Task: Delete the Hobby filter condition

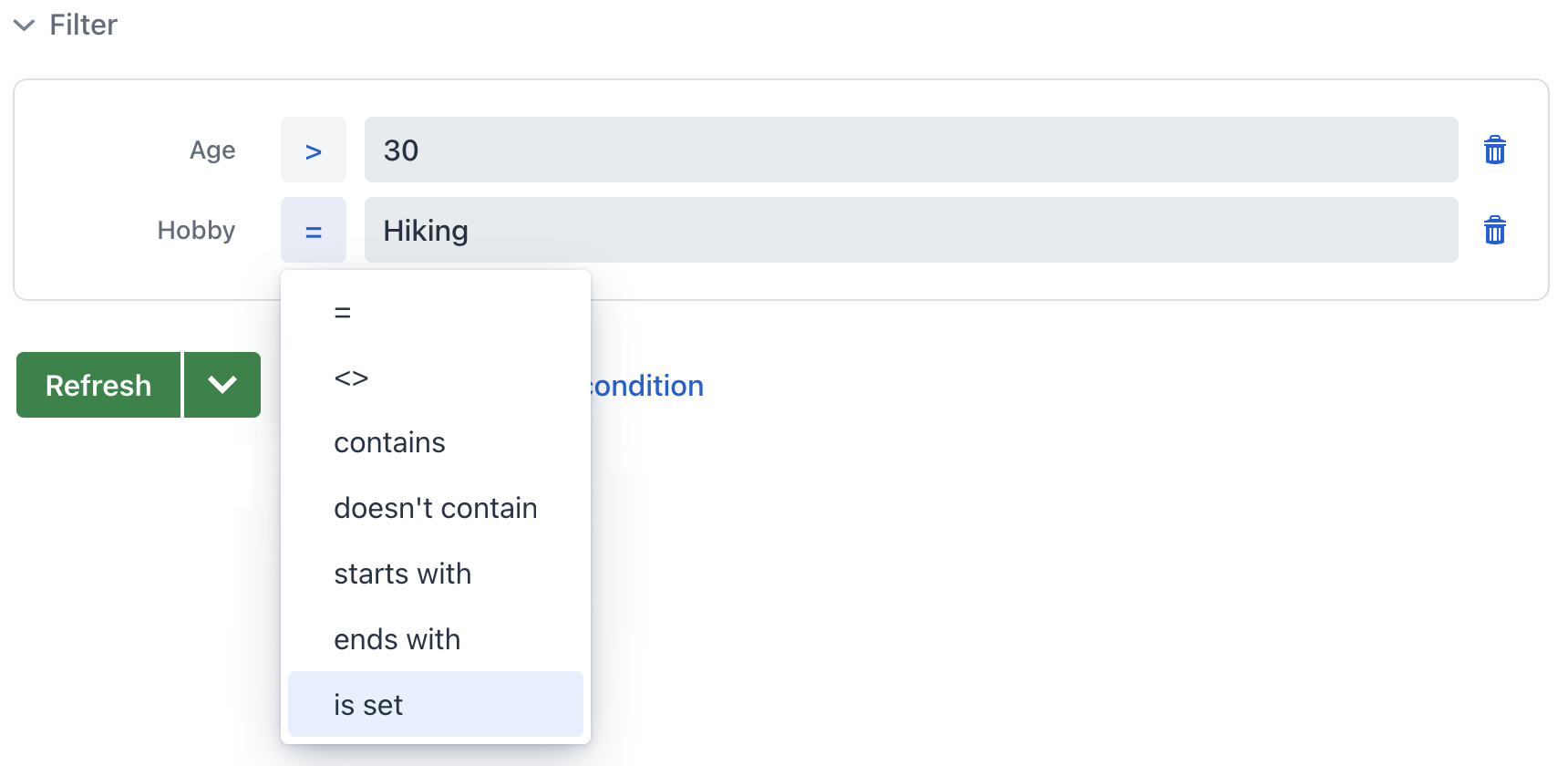Action: point(1494,230)
